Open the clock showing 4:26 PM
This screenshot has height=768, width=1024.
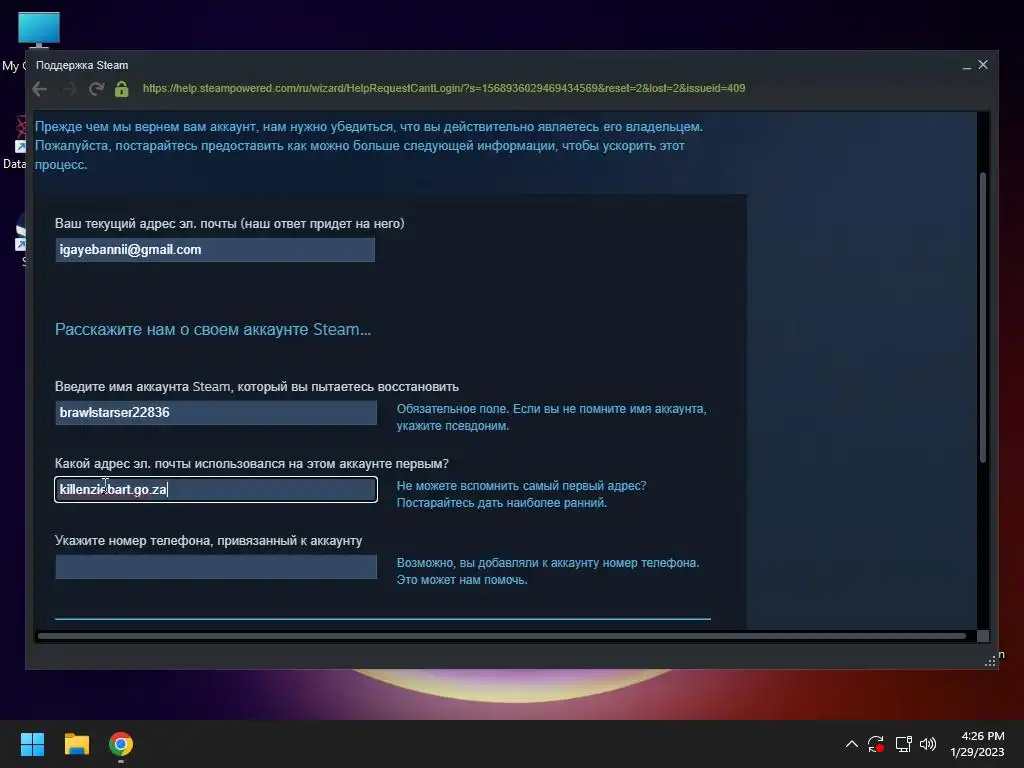(x=978, y=744)
